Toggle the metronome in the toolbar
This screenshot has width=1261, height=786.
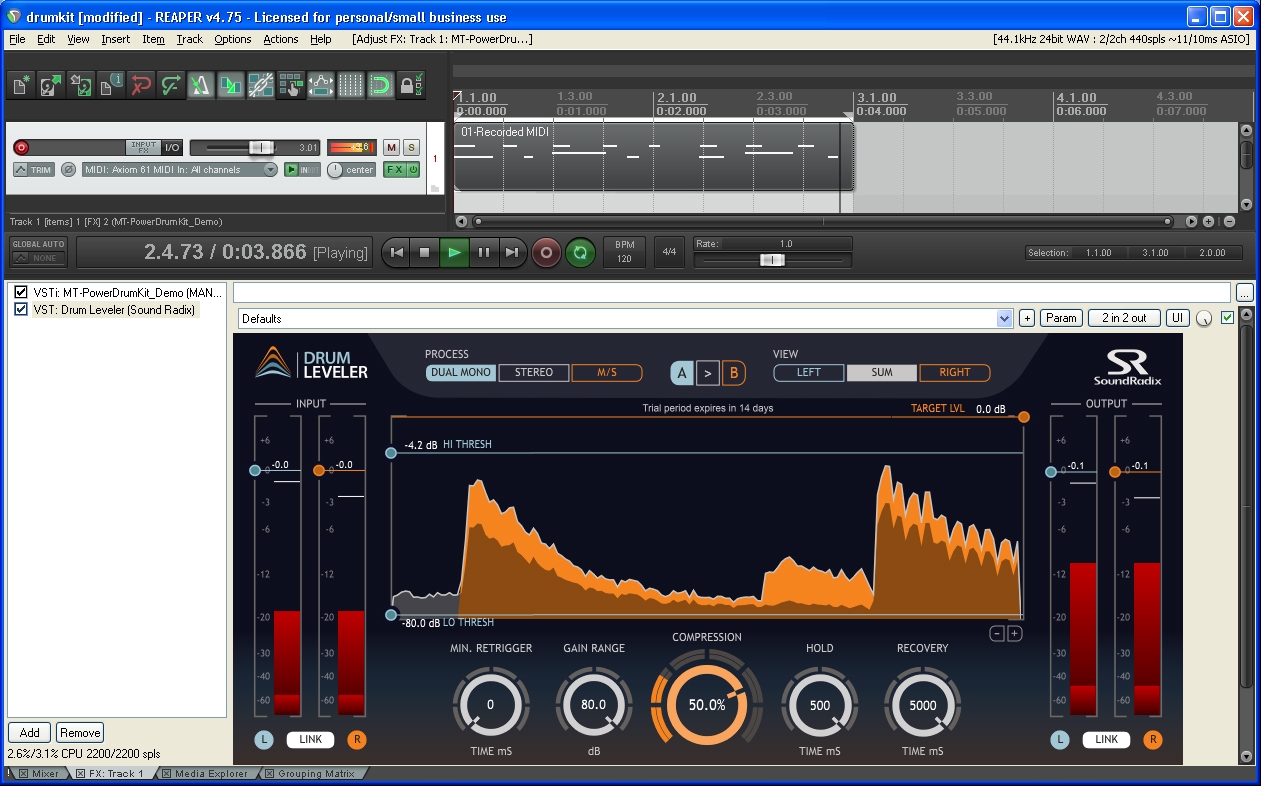(x=201, y=86)
